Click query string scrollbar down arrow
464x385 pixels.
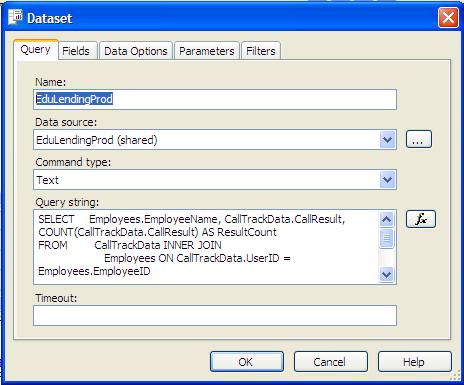[387, 275]
